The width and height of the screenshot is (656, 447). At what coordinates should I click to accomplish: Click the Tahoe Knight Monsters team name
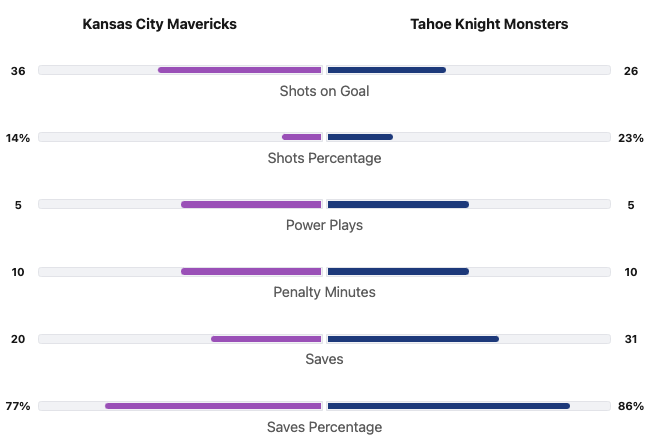click(489, 24)
